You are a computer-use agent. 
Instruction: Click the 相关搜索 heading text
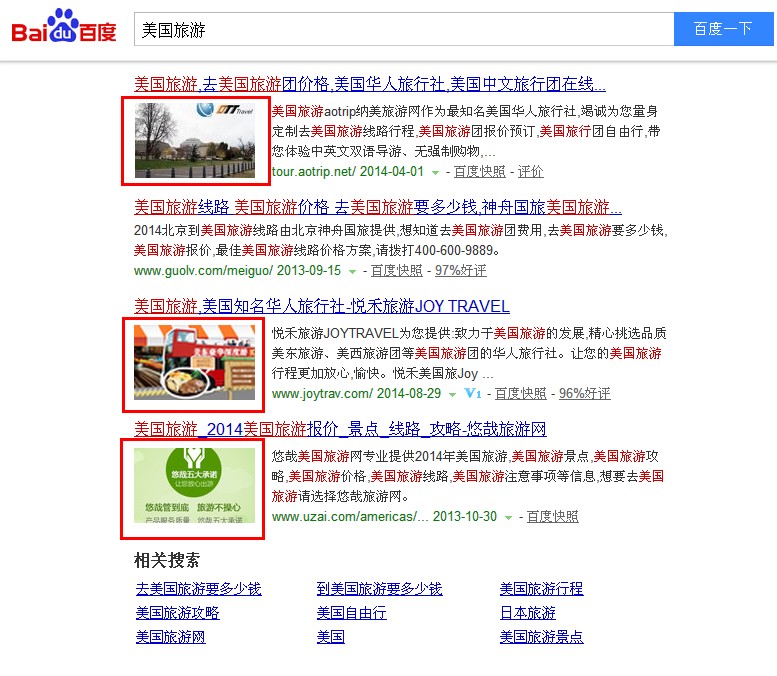167,561
